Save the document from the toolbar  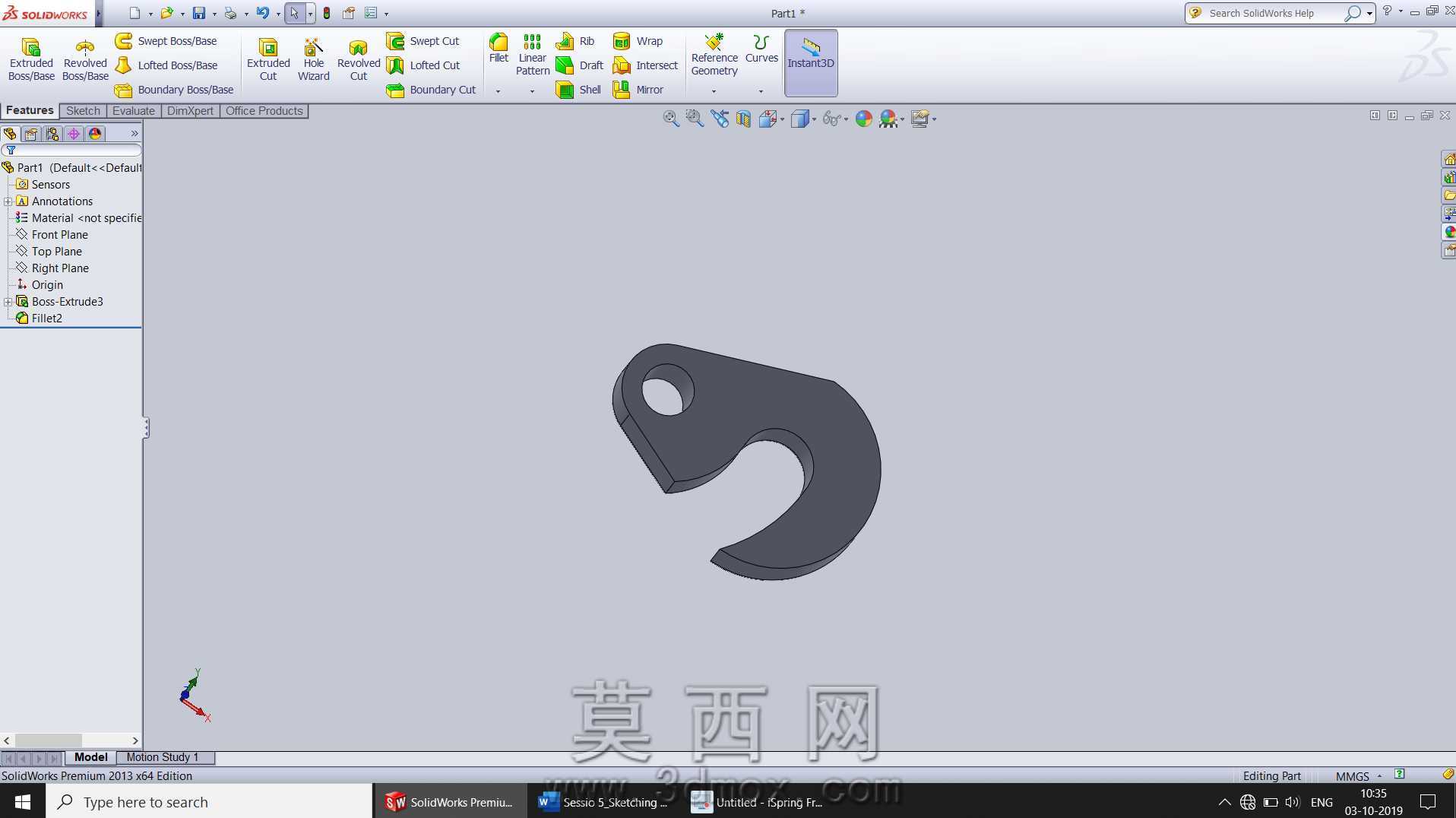(198, 13)
